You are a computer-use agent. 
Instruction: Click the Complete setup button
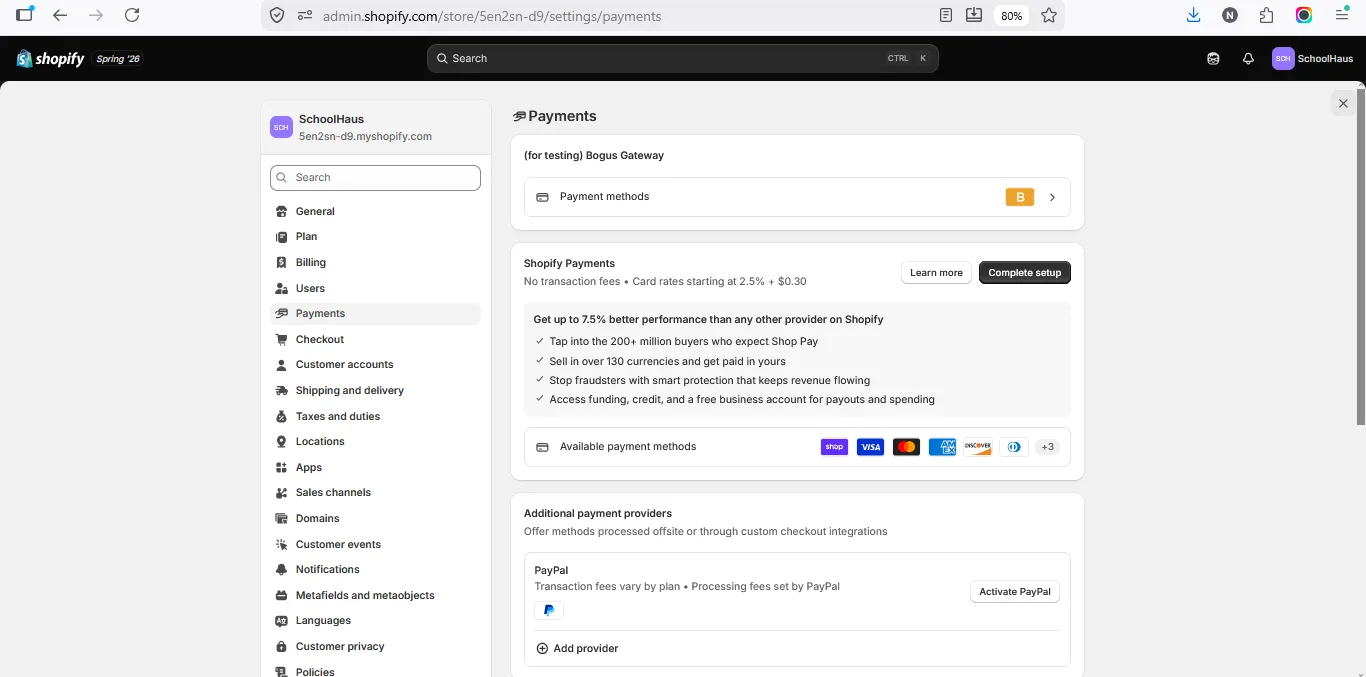[1025, 273]
